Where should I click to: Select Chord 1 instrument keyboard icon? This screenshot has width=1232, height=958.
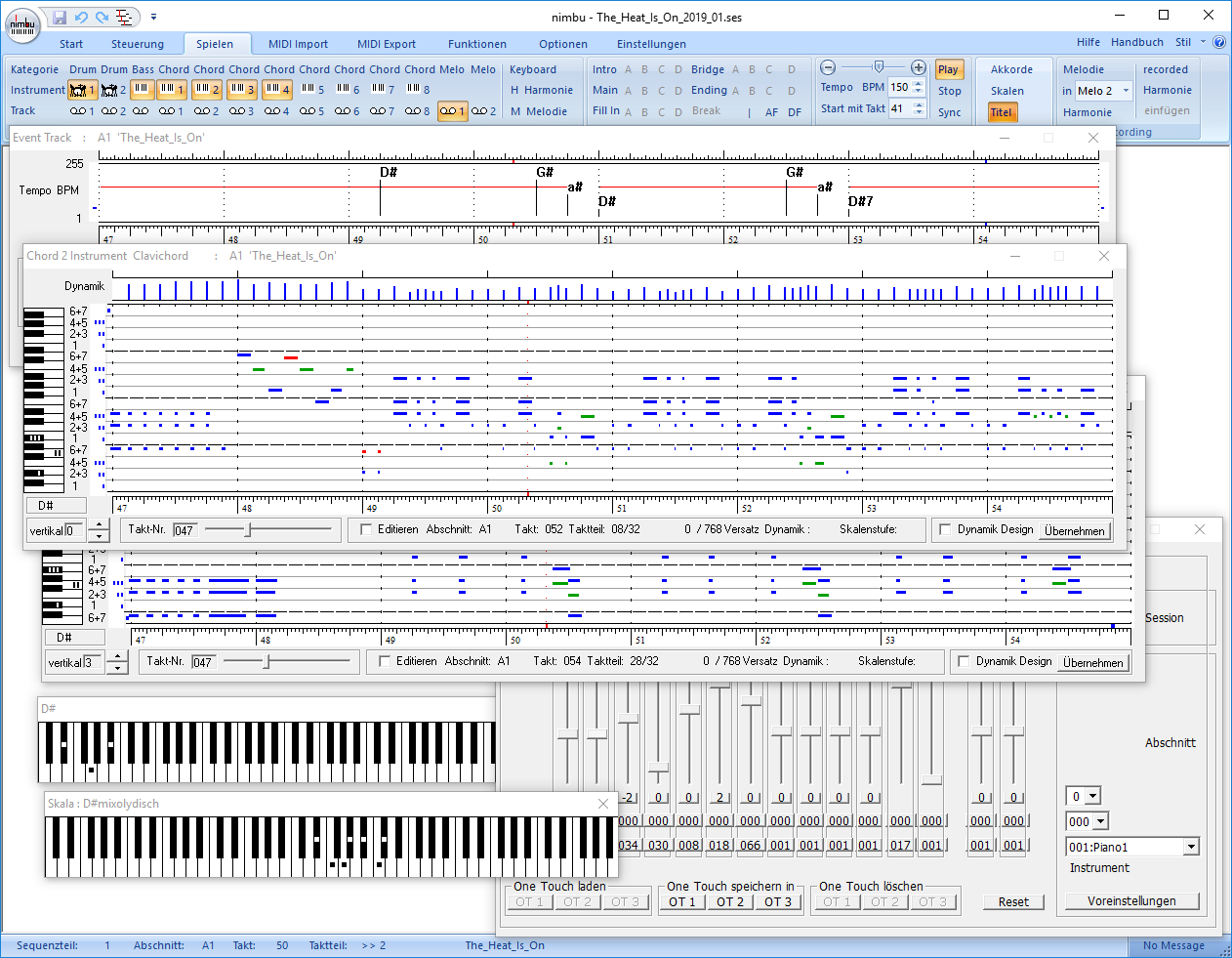coord(173,90)
